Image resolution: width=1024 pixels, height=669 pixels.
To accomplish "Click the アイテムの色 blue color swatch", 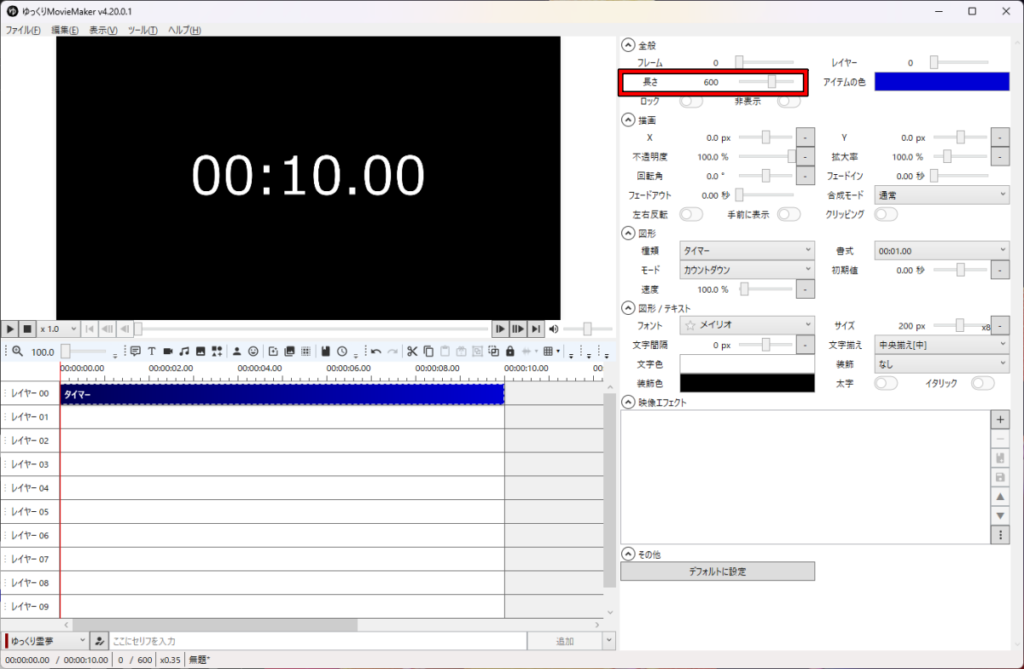I will (942, 82).
